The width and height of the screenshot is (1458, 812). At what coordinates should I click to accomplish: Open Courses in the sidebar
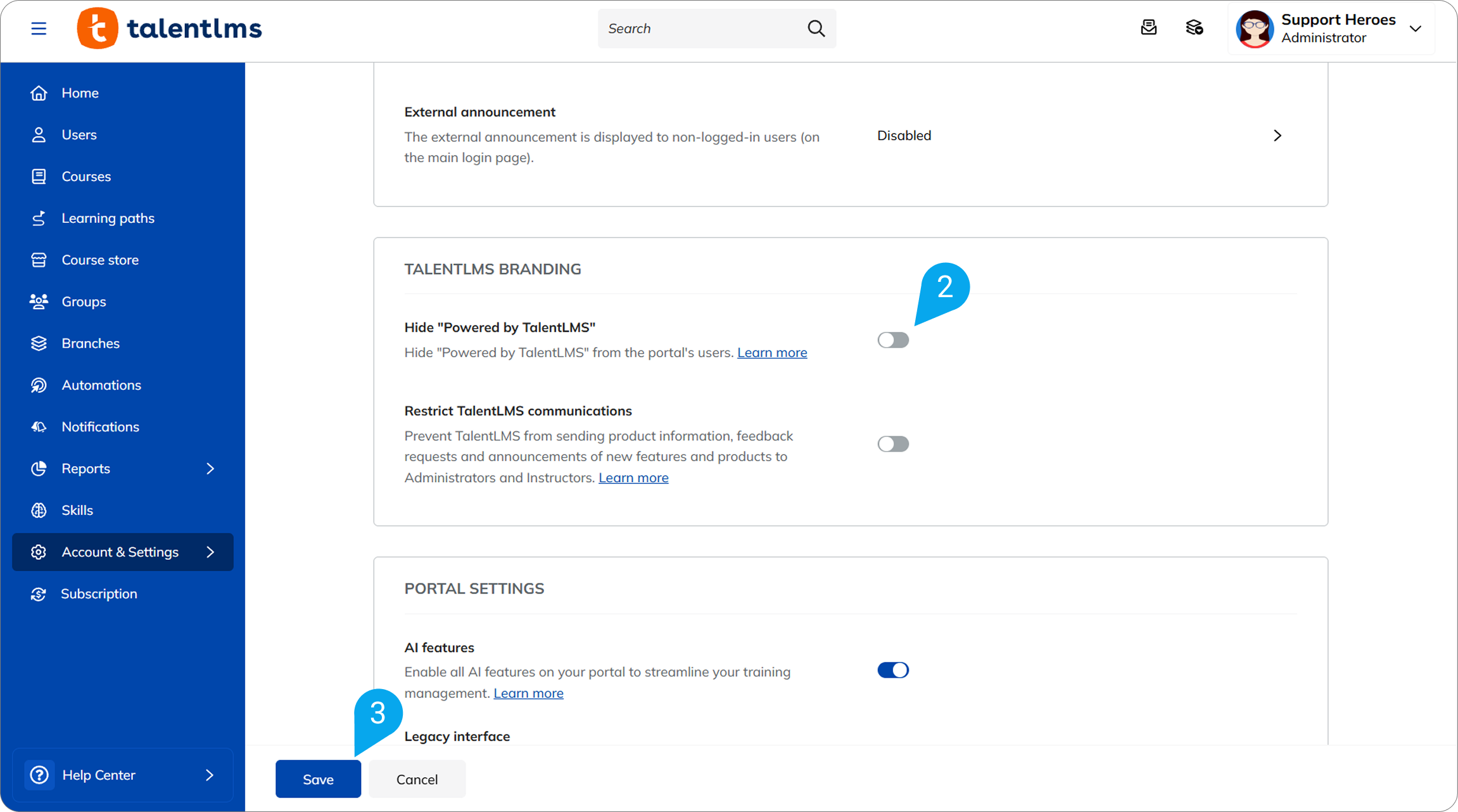point(86,177)
